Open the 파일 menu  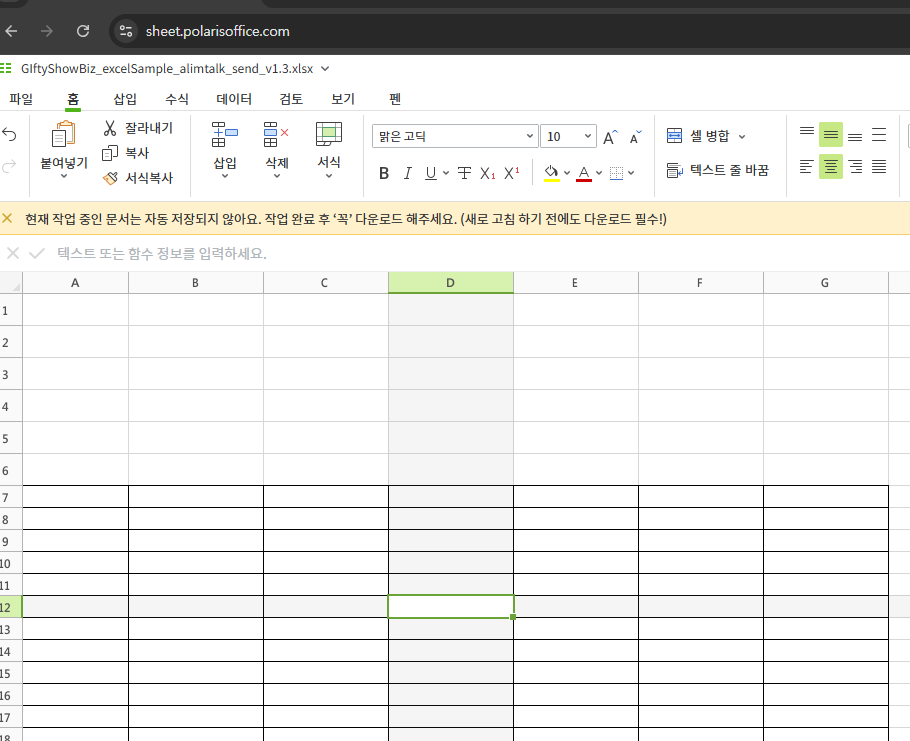21,99
